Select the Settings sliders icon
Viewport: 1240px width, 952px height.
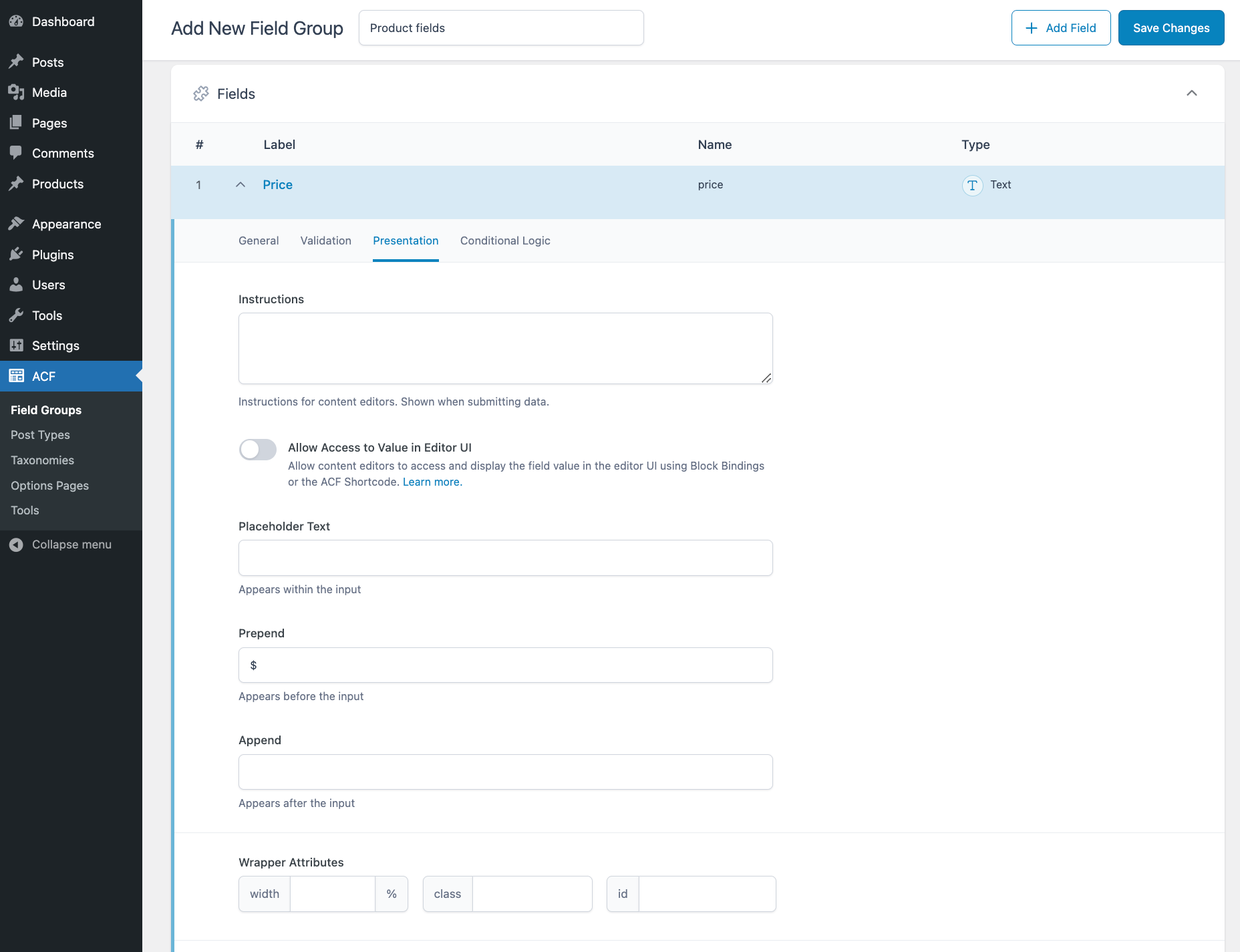click(x=16, y=345)
